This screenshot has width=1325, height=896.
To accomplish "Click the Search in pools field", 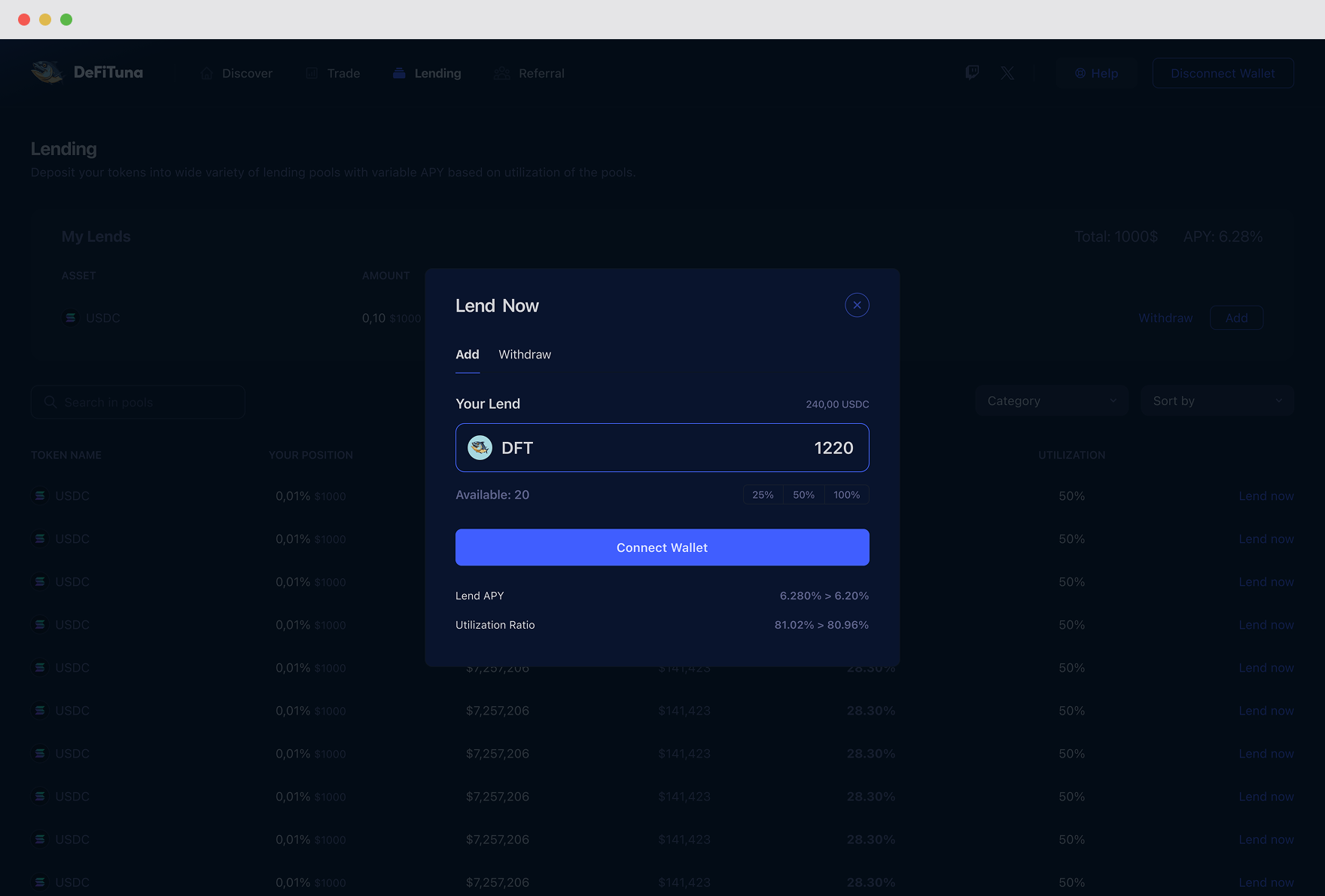I will click(x=138, y=402).
